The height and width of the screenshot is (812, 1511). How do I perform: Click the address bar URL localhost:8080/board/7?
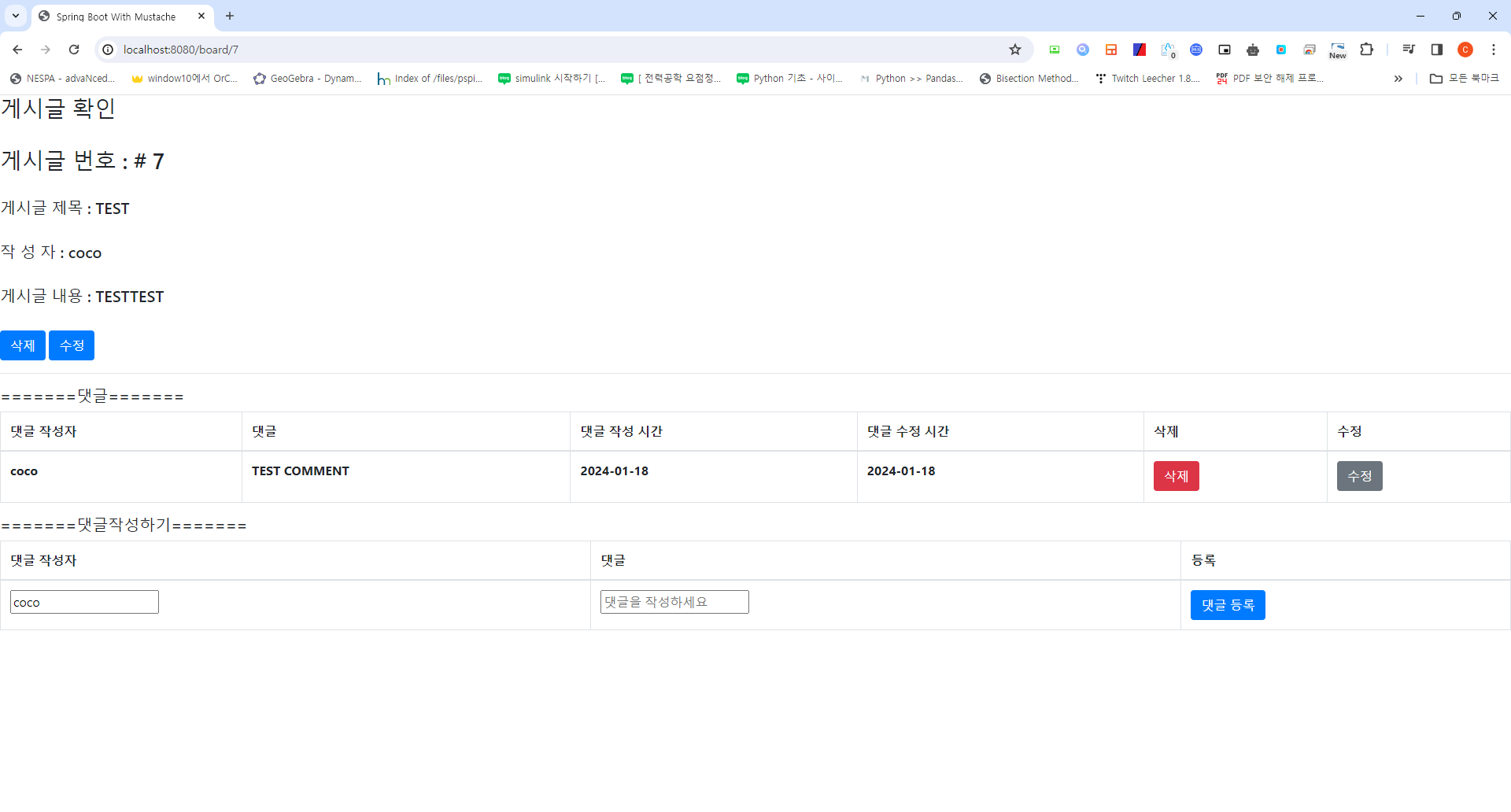181,50
